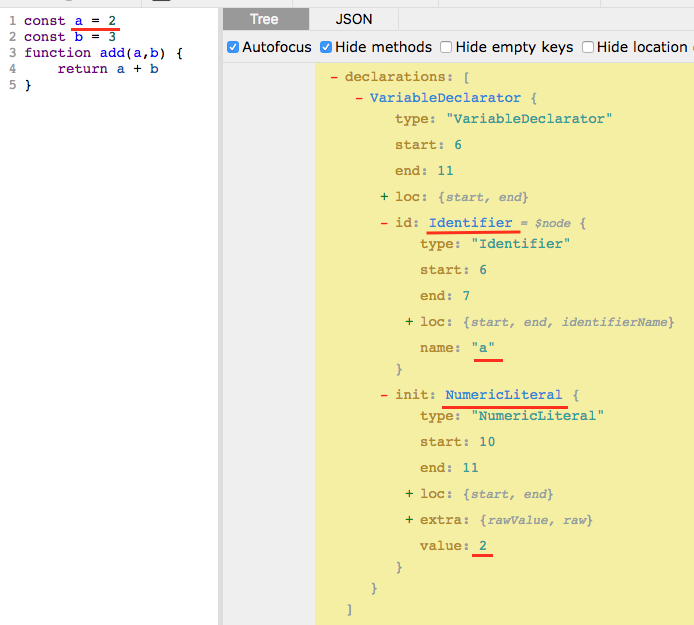Click line number 4 in the gutter
Image resolution: width=694 pixels, height=625 pixels.
click(x=12, y=69)
